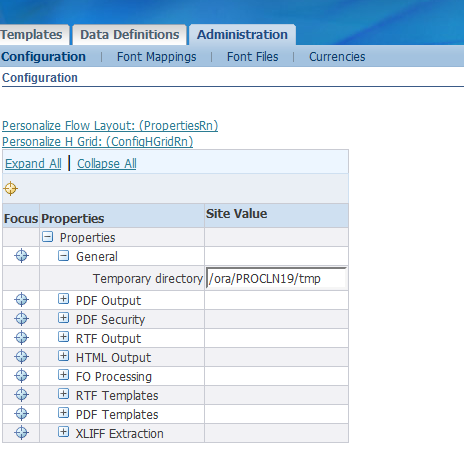This screenshot has width=464, height=476.
Task: Click the focus icon for XLIFF Extraction row
Action: click(x=22, y=433)
